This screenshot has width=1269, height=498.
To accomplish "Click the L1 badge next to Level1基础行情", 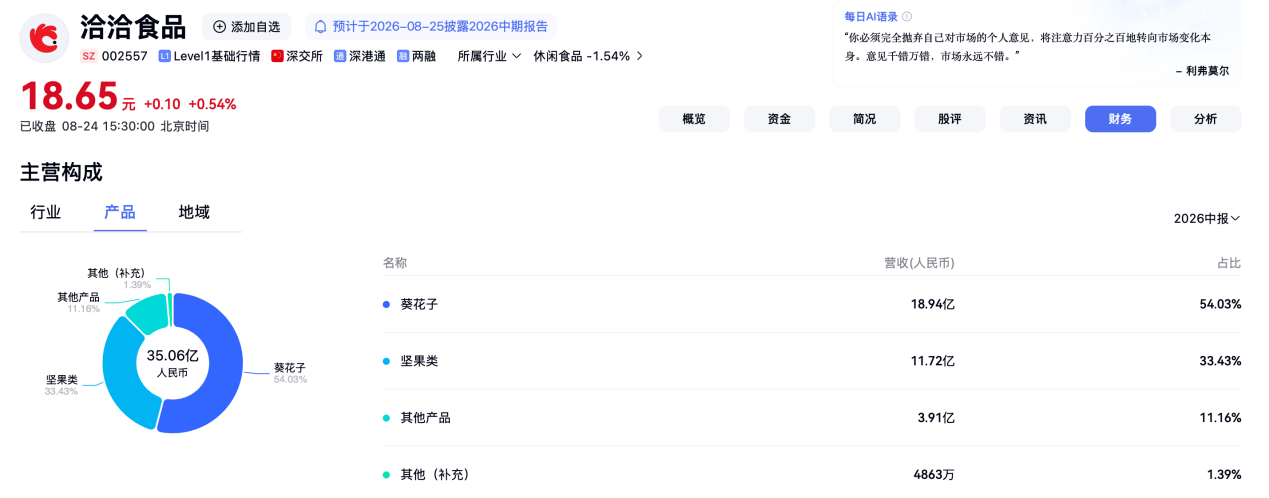I will pos(164,56).
